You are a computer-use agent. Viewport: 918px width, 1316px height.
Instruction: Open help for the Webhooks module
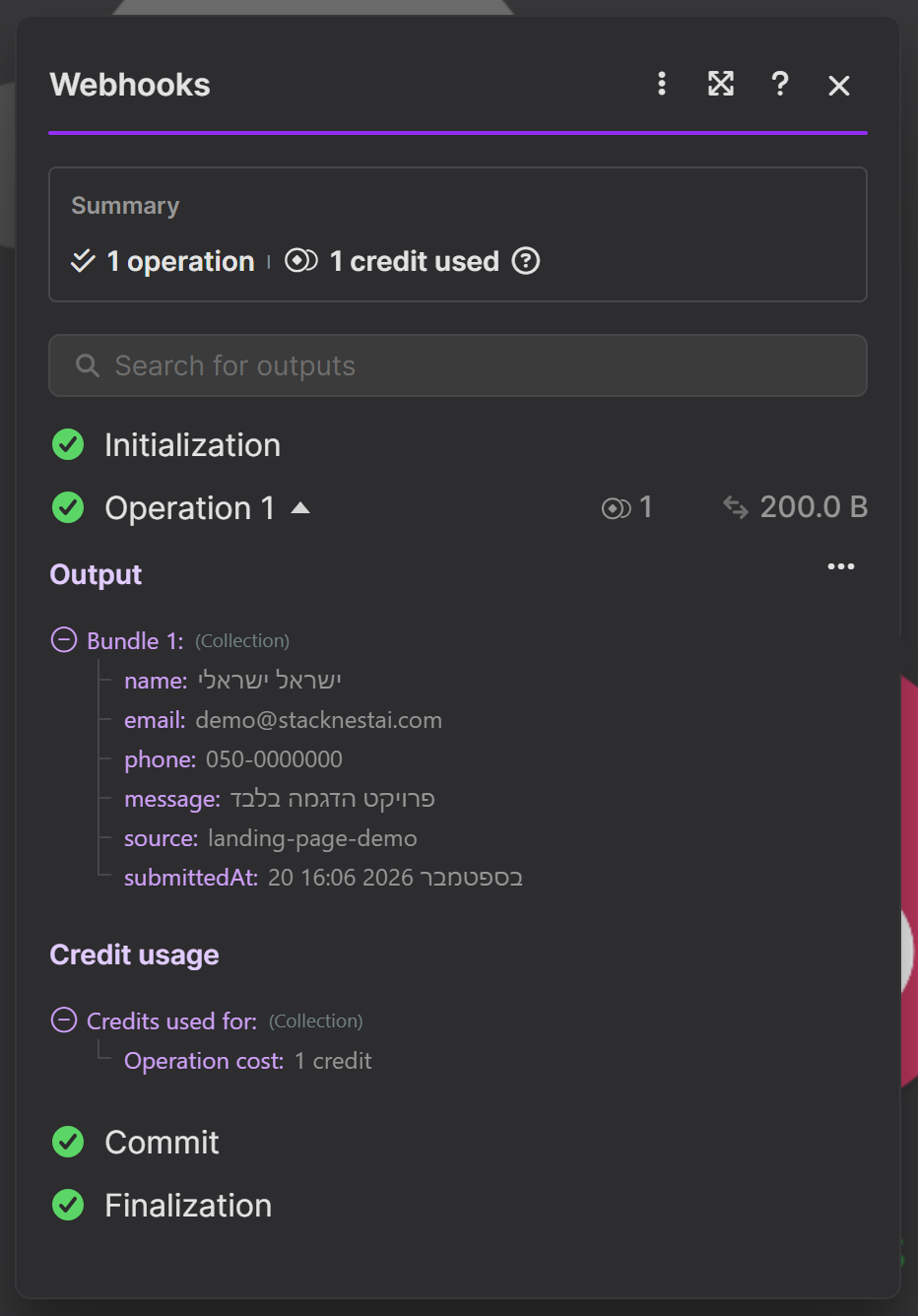click(x=780, y=84)
